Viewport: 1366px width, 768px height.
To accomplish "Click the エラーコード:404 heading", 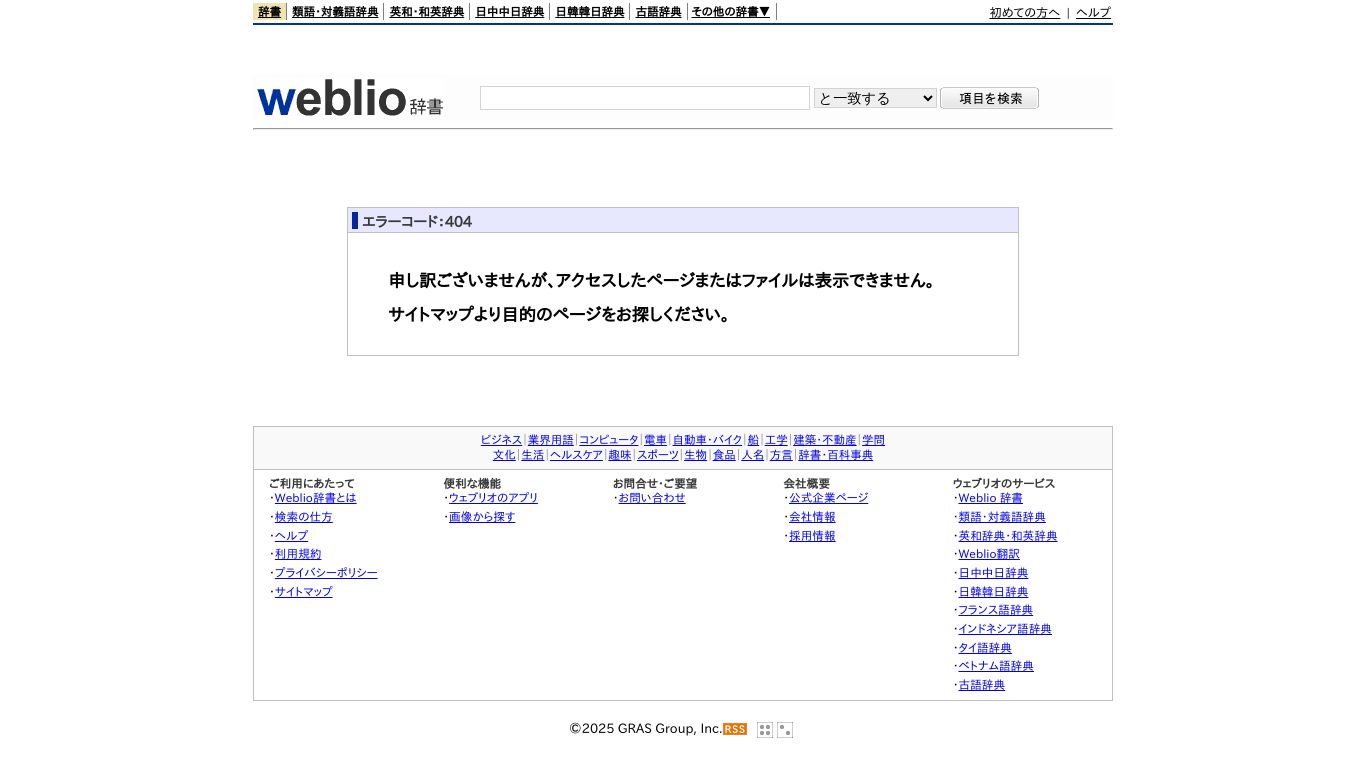I will (x=417, y=221).
